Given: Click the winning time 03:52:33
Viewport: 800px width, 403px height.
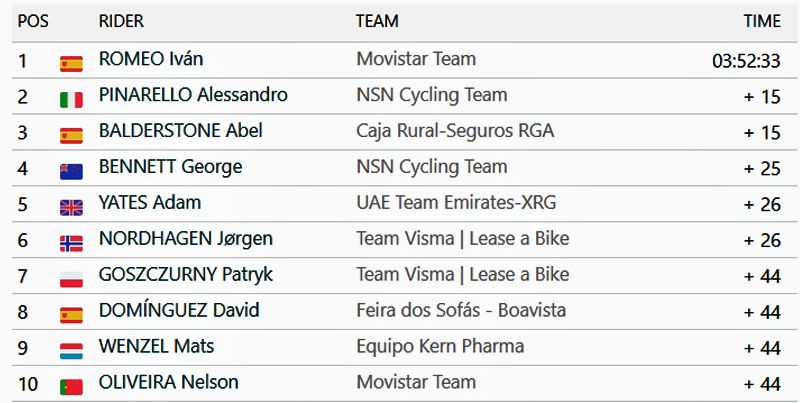Looking at the screenshot, I should click(746, 60).
